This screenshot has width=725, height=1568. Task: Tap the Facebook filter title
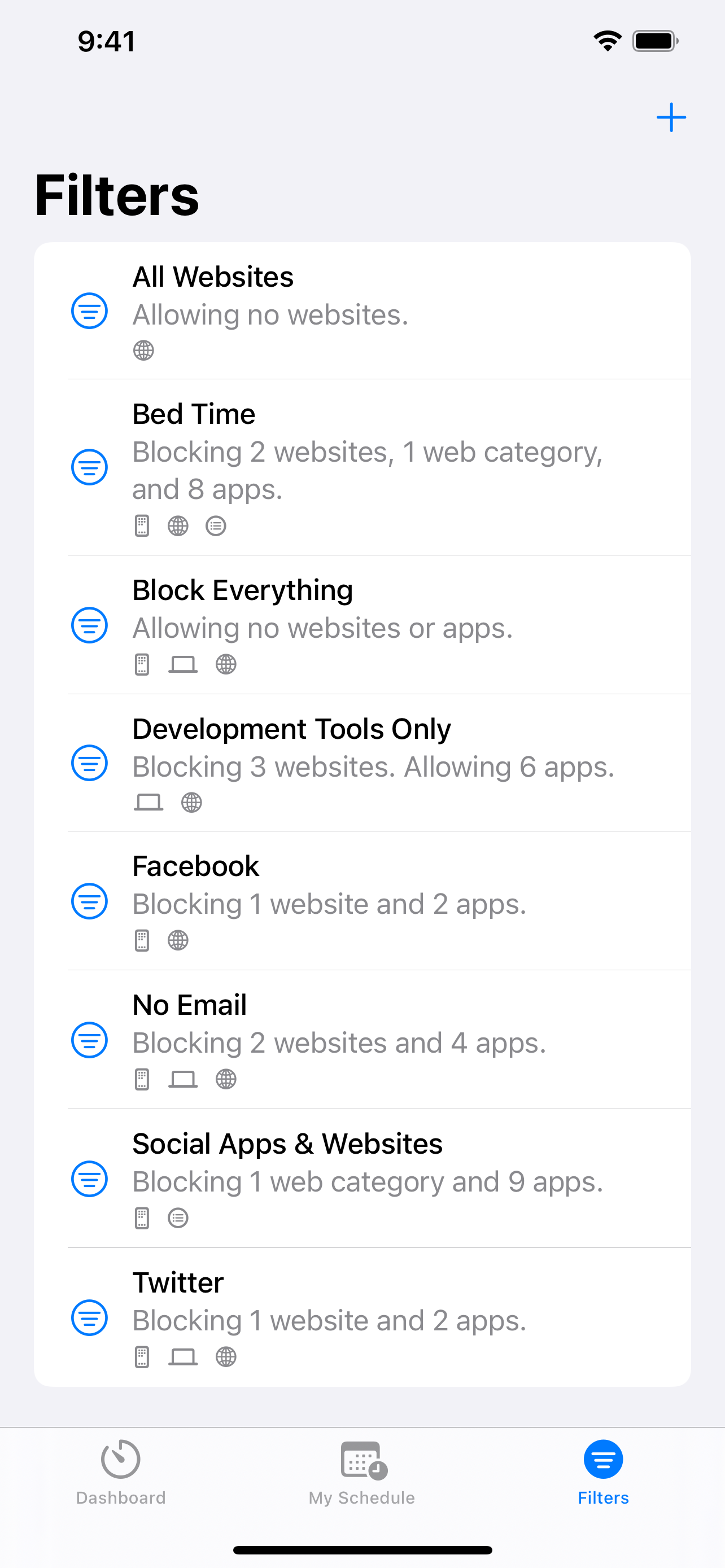point(195,867)
